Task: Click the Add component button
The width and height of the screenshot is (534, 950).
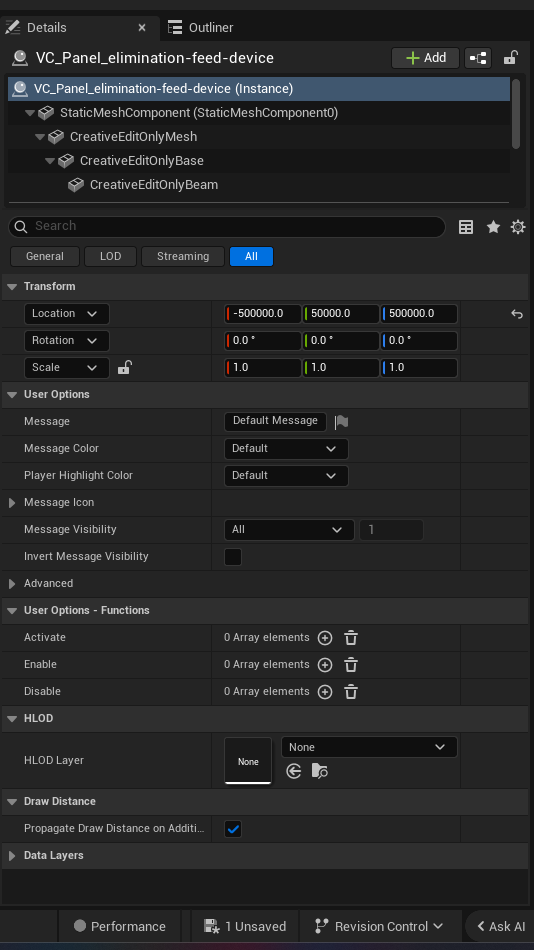Action: (x=426, y=58)
